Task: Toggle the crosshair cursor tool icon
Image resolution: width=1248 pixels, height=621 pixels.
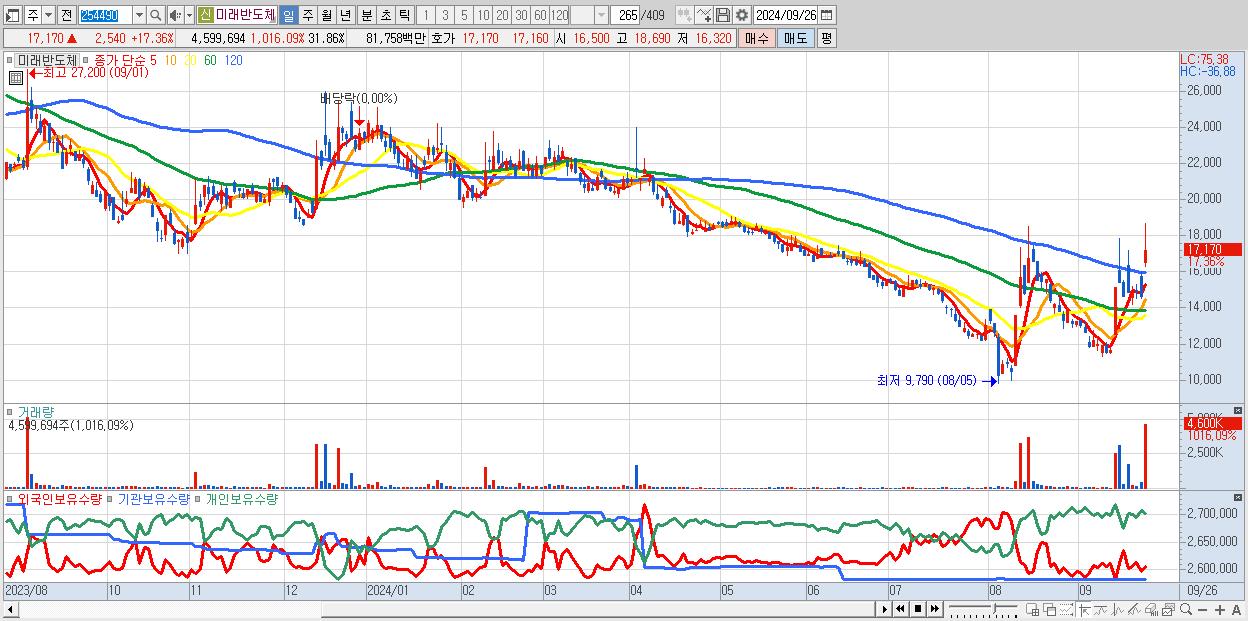Action: point(1084,609)
